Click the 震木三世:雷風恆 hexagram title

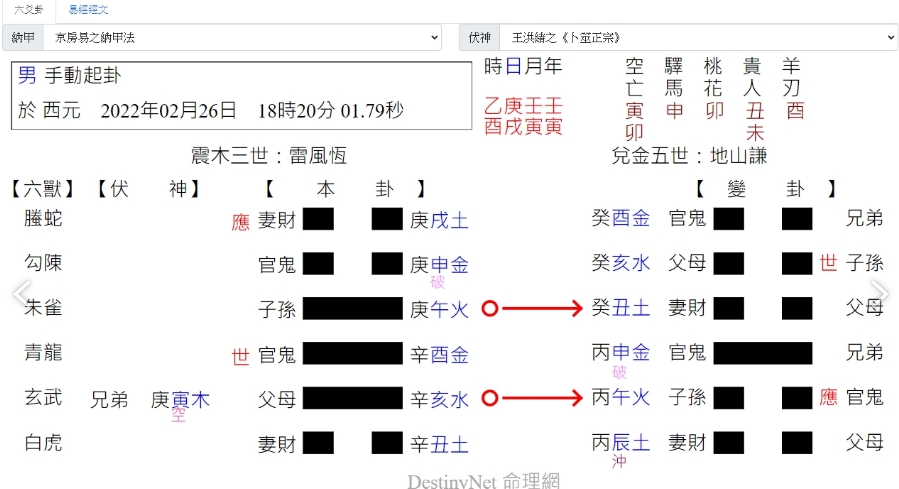pyautogui.click(x=268, y=155)
